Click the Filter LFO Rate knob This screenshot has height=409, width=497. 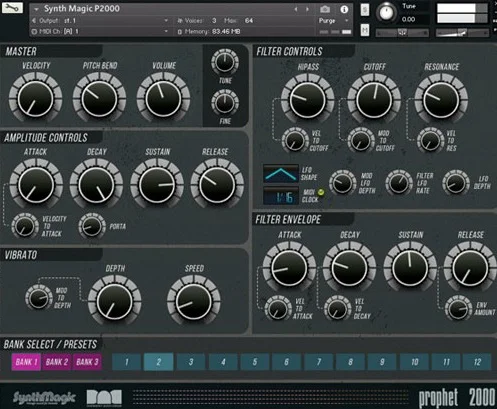[x=399, y=183]
